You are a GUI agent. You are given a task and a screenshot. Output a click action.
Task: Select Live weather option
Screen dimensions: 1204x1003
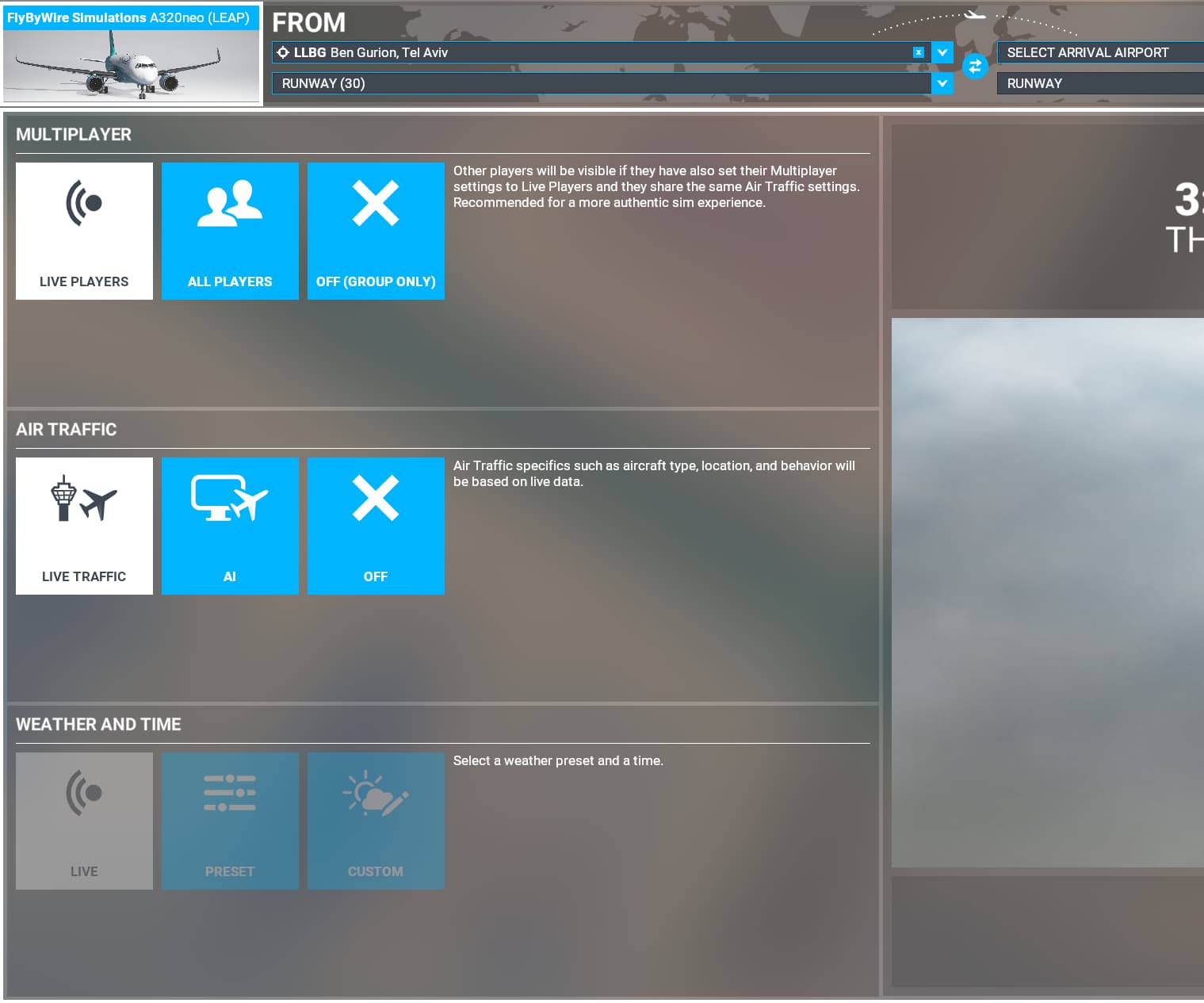pos(84,821)
